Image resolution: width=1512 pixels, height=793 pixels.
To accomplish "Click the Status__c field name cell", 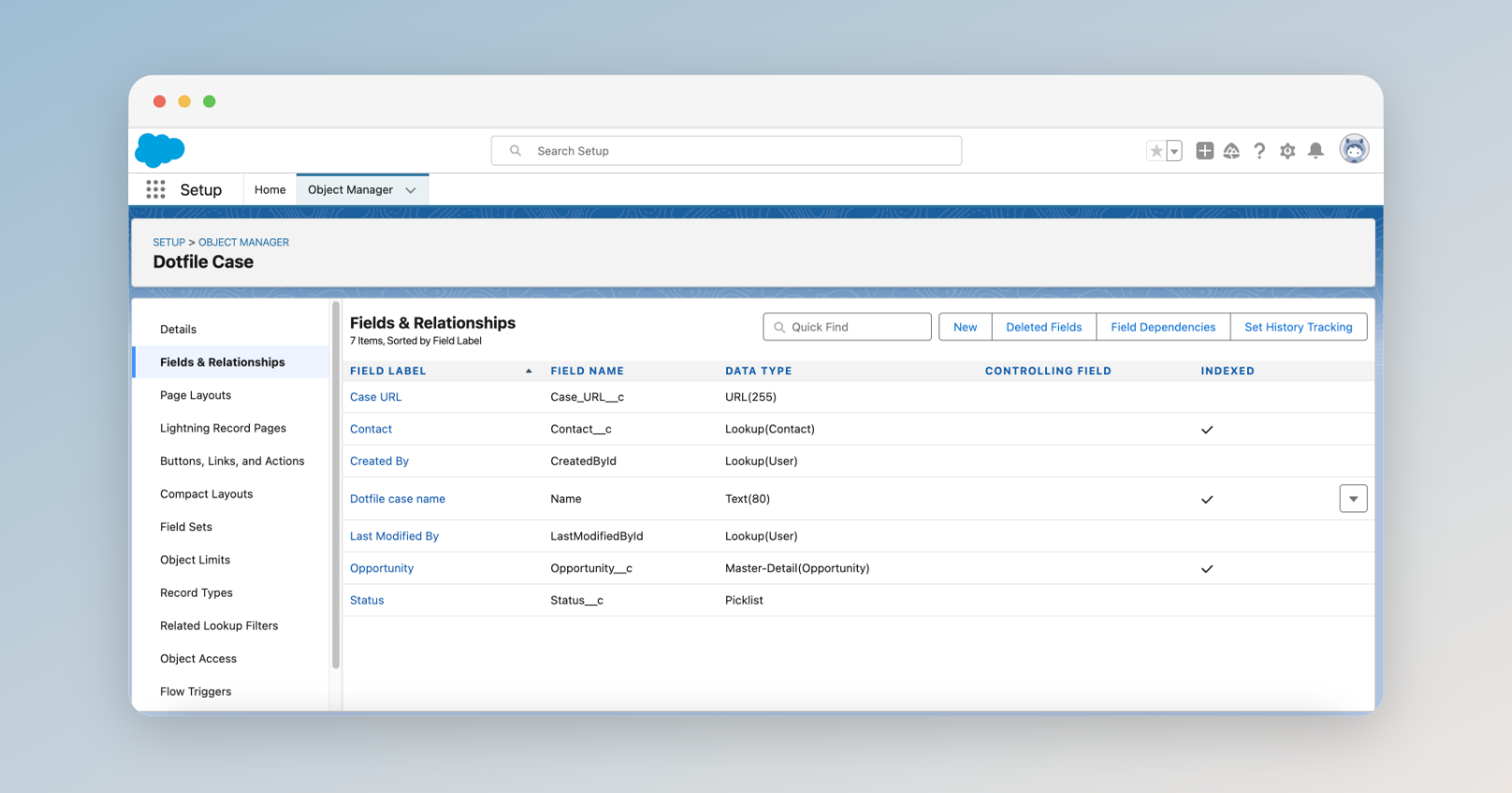I will tap(576, 600).
